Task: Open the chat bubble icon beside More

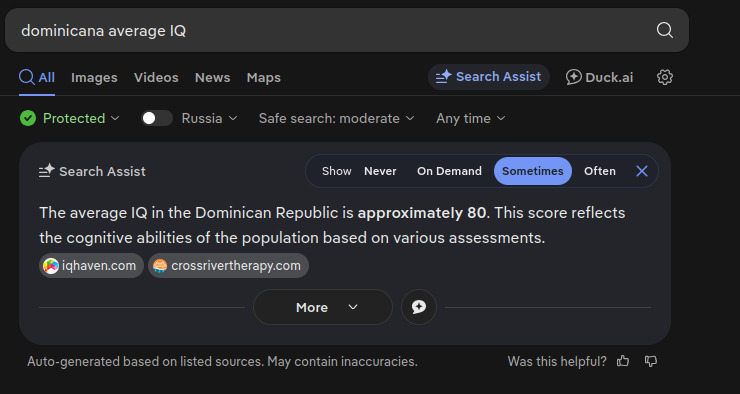Action: click(x=419, y=307)
